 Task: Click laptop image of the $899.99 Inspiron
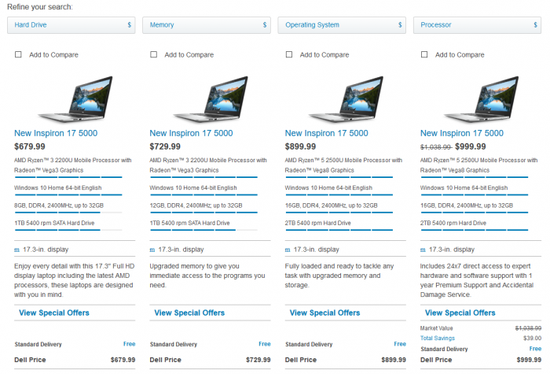346,99
